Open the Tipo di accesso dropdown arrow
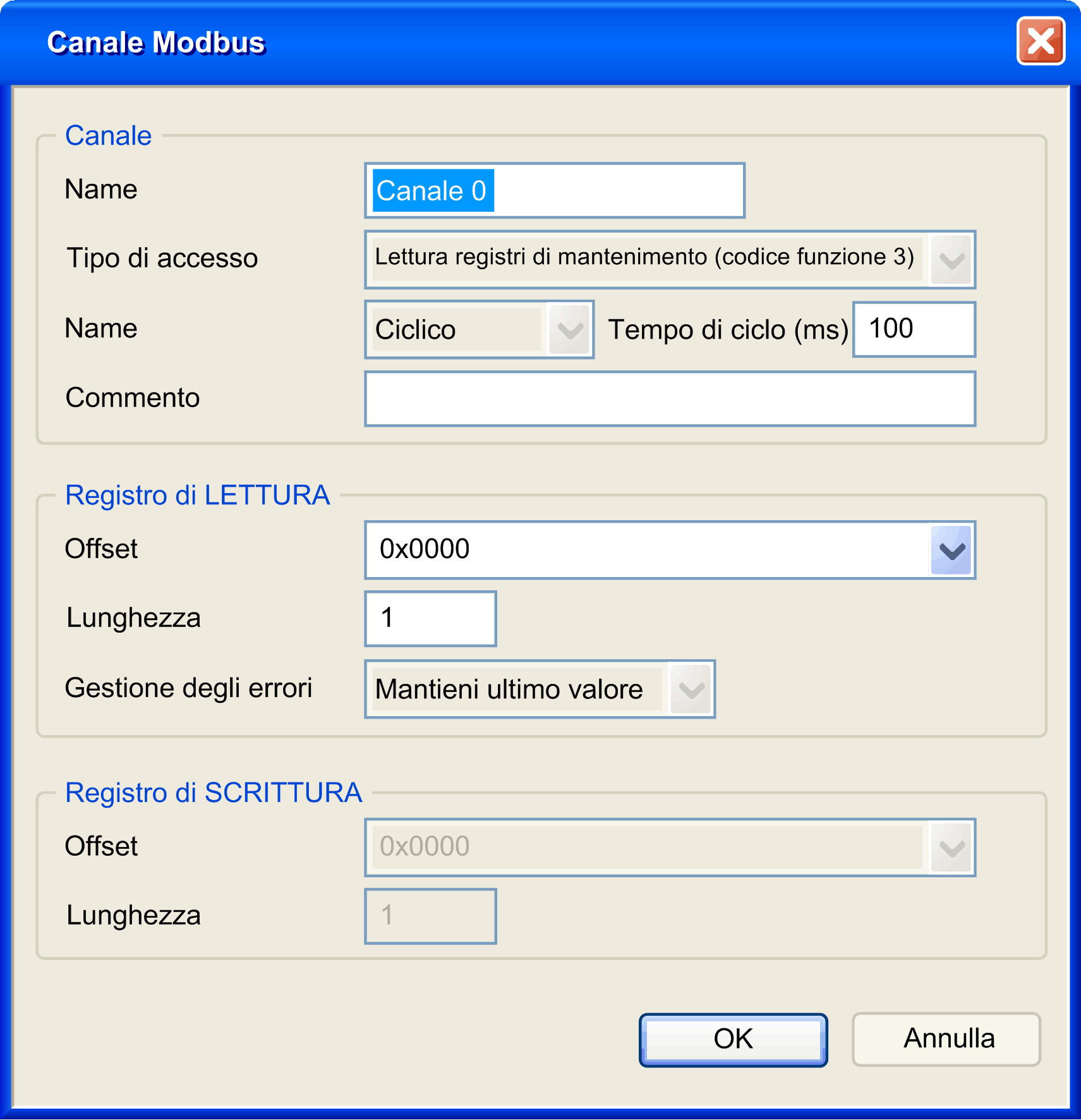The width and height of the screenshot is (1081, 1120). (x=951, y=260)
